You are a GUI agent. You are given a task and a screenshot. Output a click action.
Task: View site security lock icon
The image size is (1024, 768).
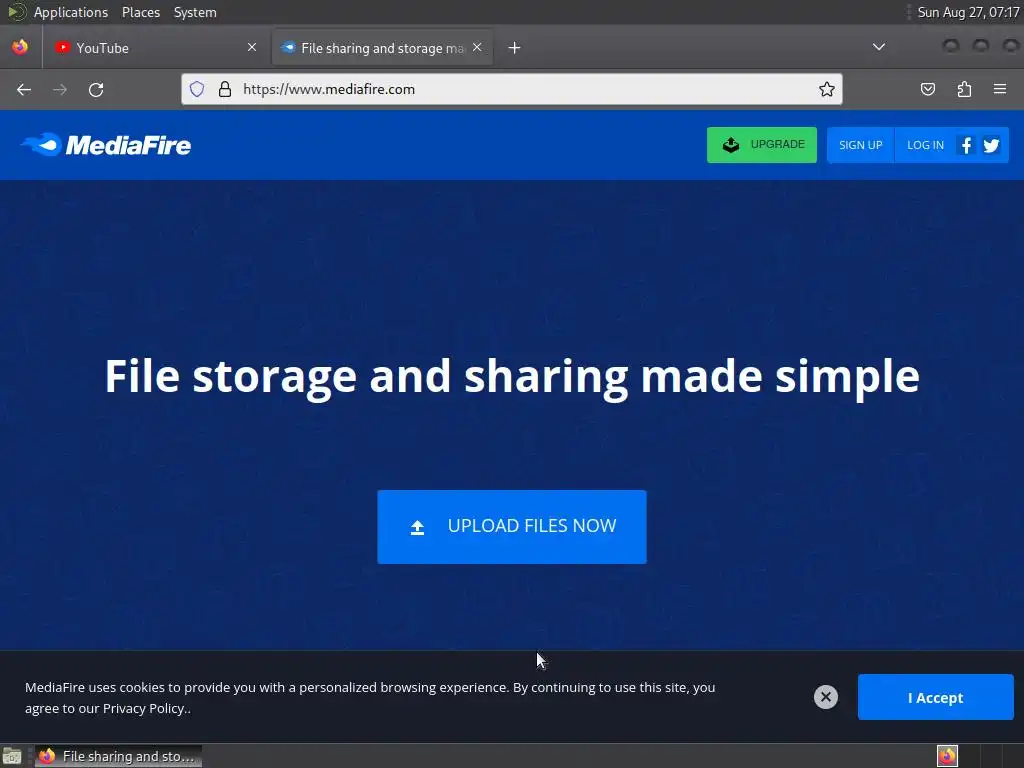pyautogui.click(x=225, y=89)
